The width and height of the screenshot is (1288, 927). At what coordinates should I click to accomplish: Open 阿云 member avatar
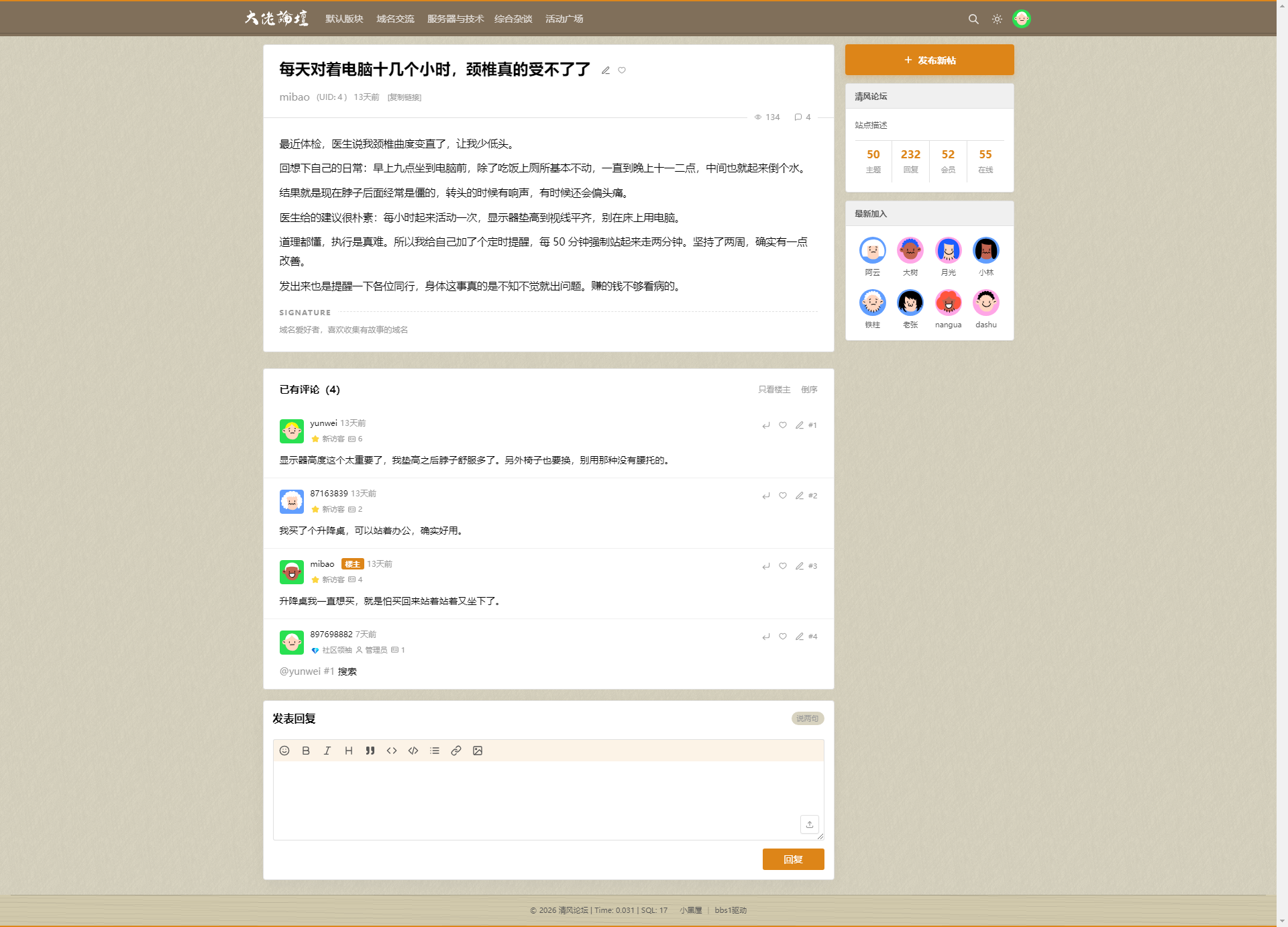click(x=873, y=250)
